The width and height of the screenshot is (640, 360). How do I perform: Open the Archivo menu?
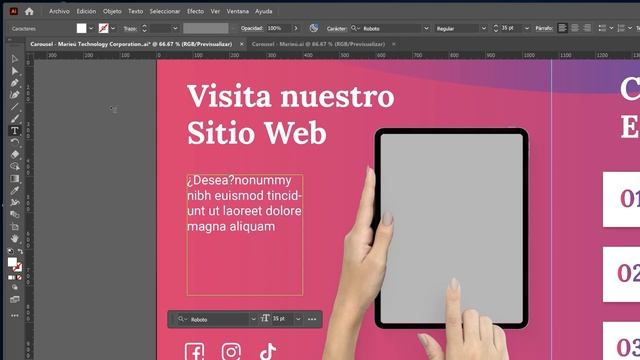[59, 11]
